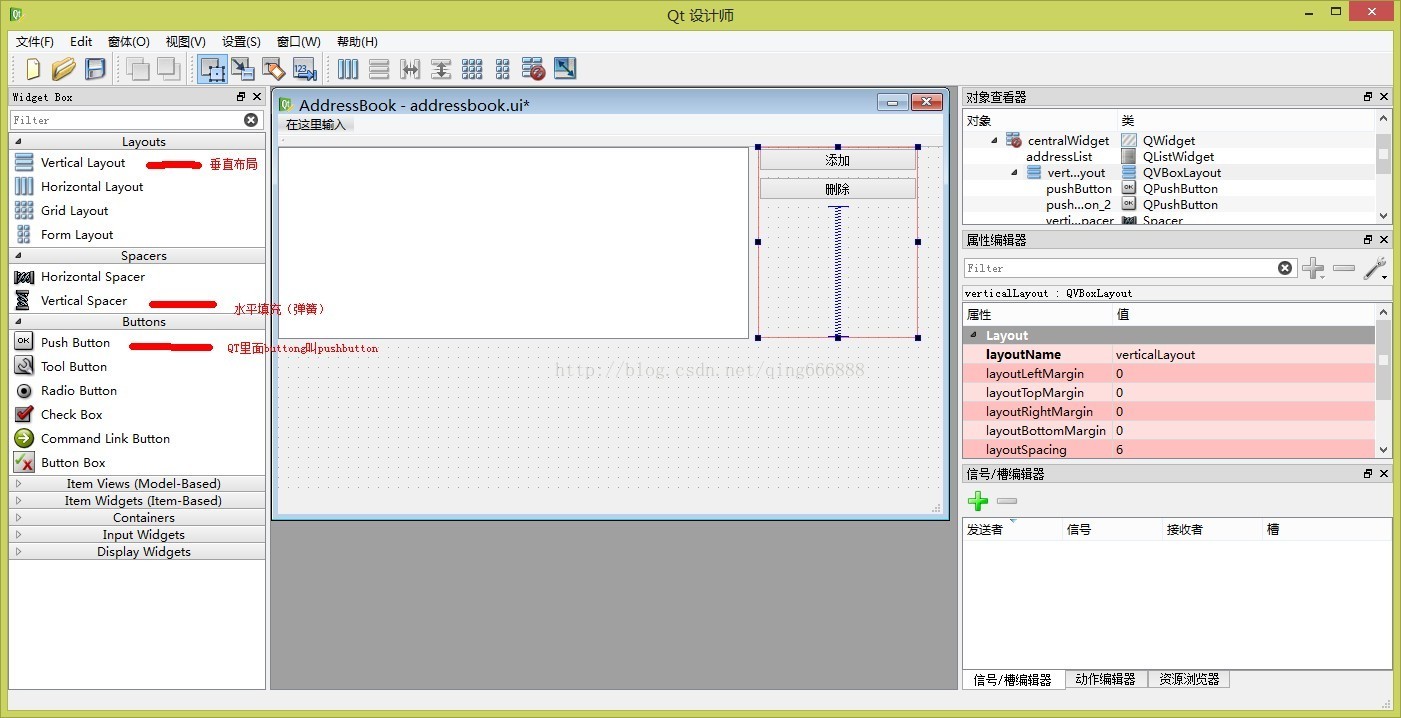Expand the Containers category
The width and height of the screenshot is (1401, 718).
coord(19,518)
